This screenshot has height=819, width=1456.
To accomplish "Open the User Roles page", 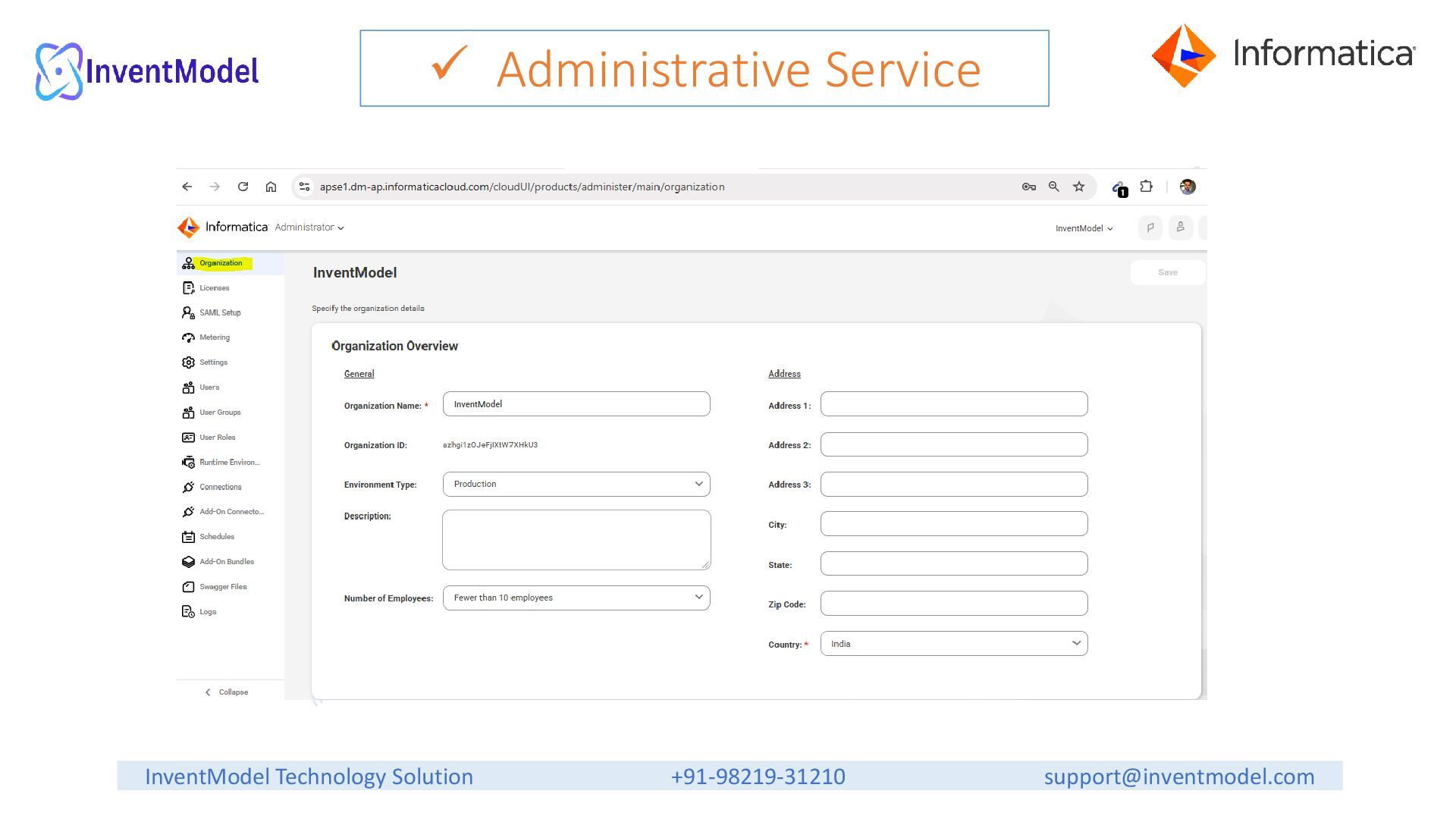I will [218, 438].
